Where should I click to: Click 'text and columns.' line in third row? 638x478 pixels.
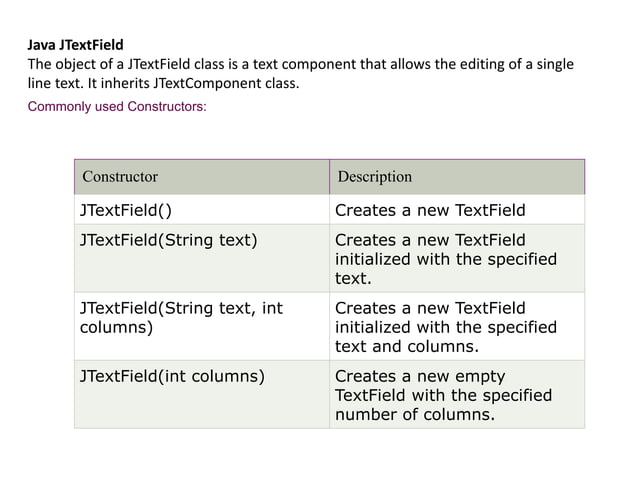point(407,346)
